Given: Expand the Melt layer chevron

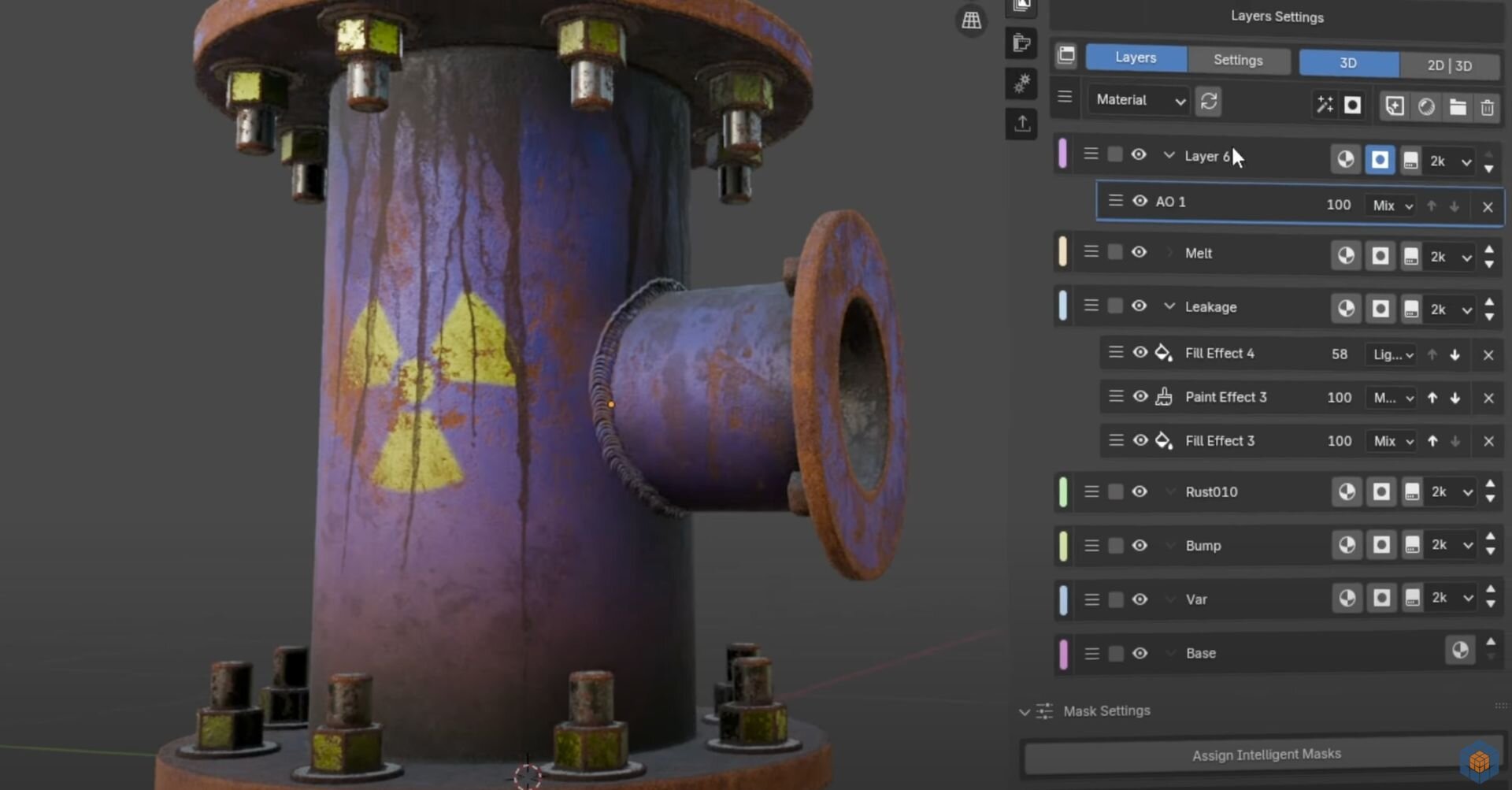Looking at the screenshot, I should [1169, 253].
